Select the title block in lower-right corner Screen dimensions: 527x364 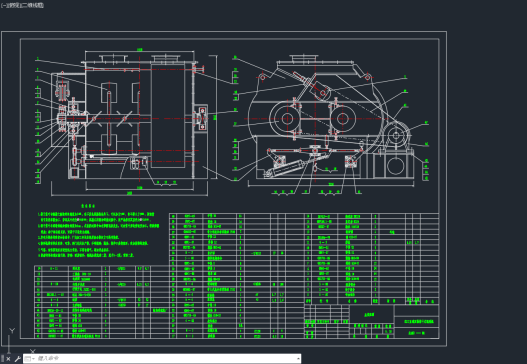(x=371, y=321)
